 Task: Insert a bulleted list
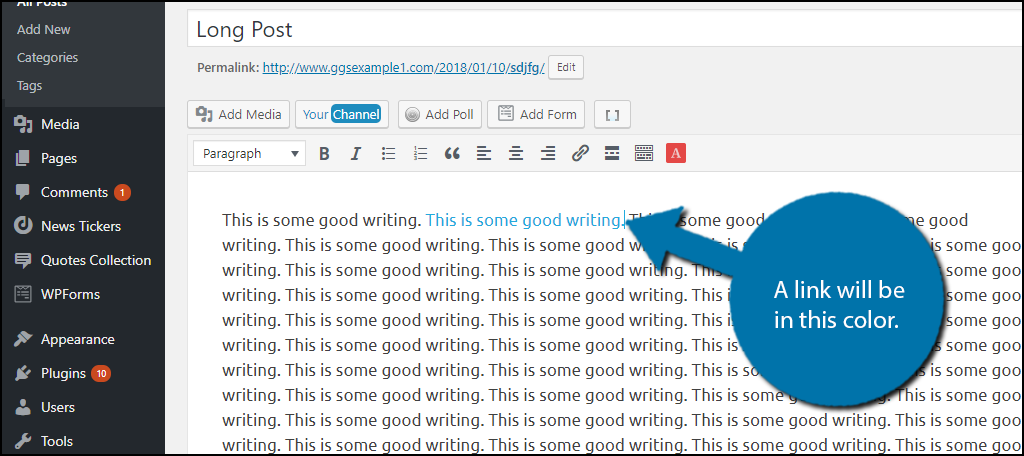tap(389, 154)
